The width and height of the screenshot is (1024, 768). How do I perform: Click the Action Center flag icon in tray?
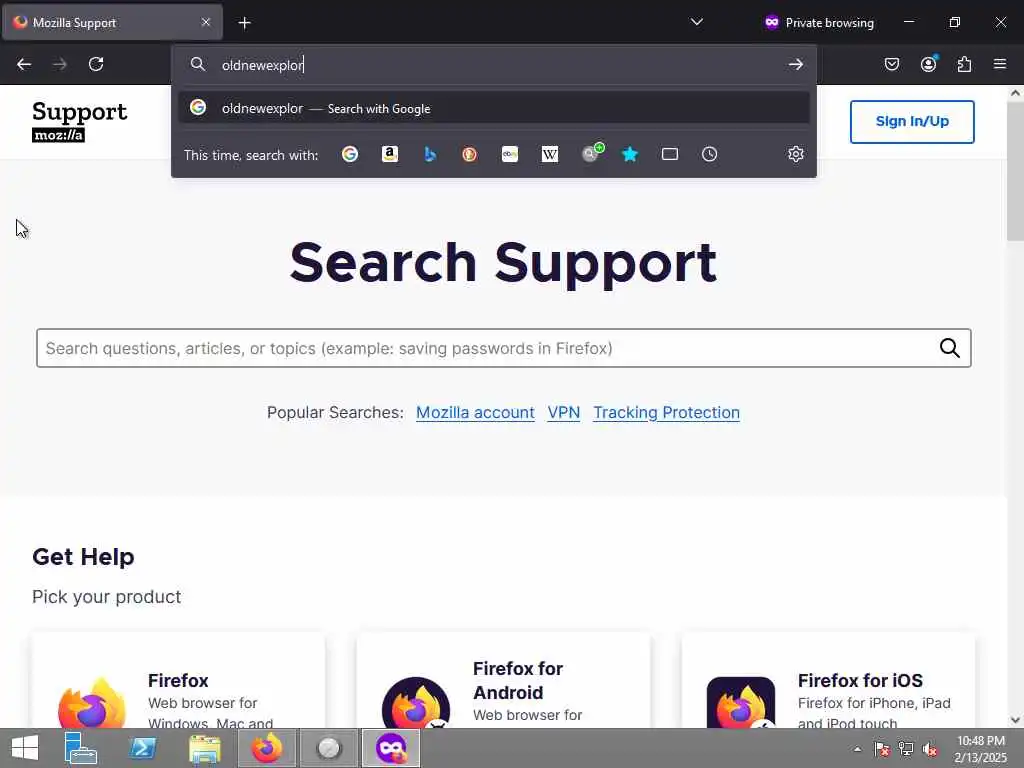click(x=882, y=749)
